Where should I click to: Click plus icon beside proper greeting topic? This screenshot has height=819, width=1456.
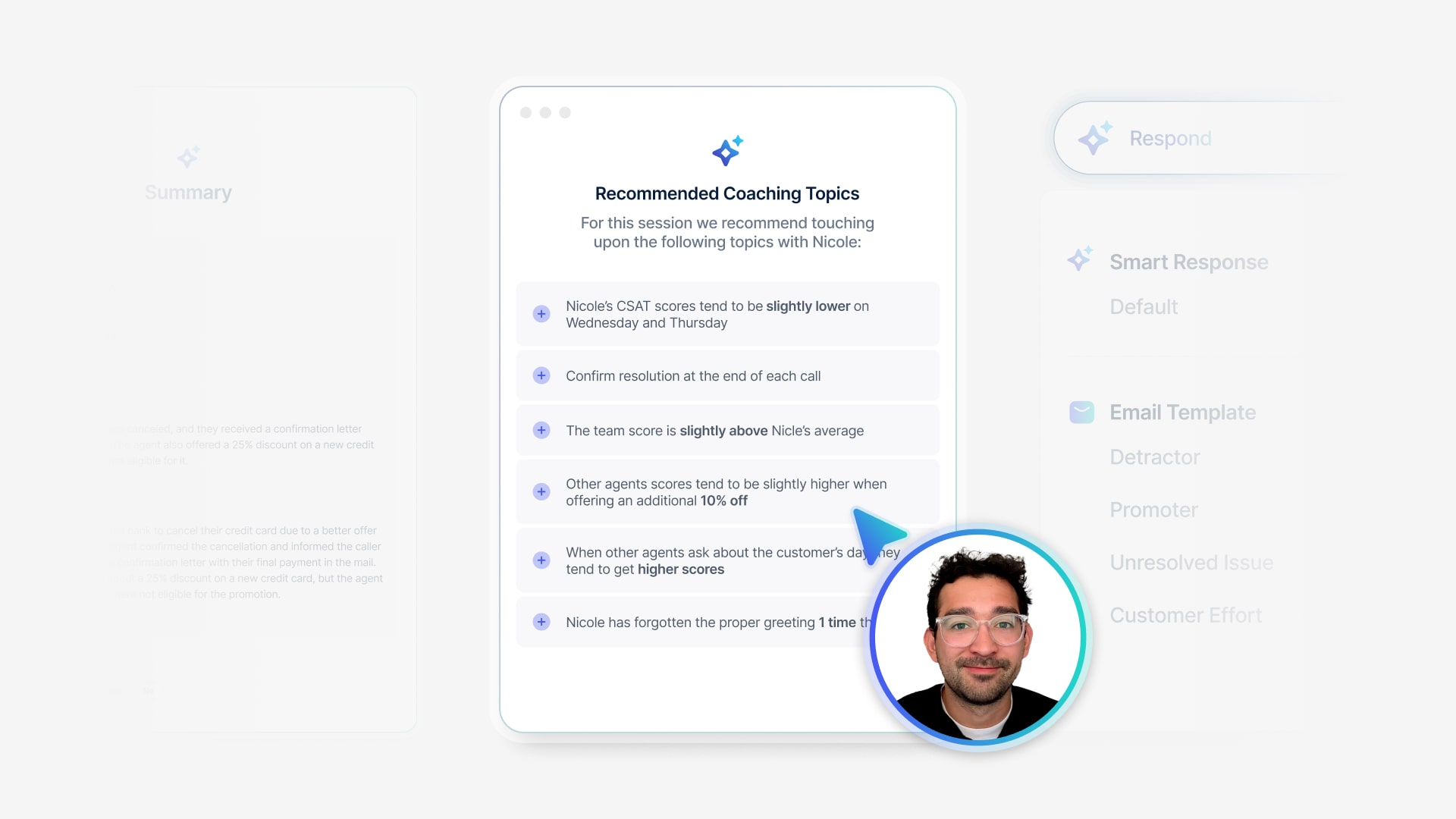pyautogui.click(x=541, y=622)
